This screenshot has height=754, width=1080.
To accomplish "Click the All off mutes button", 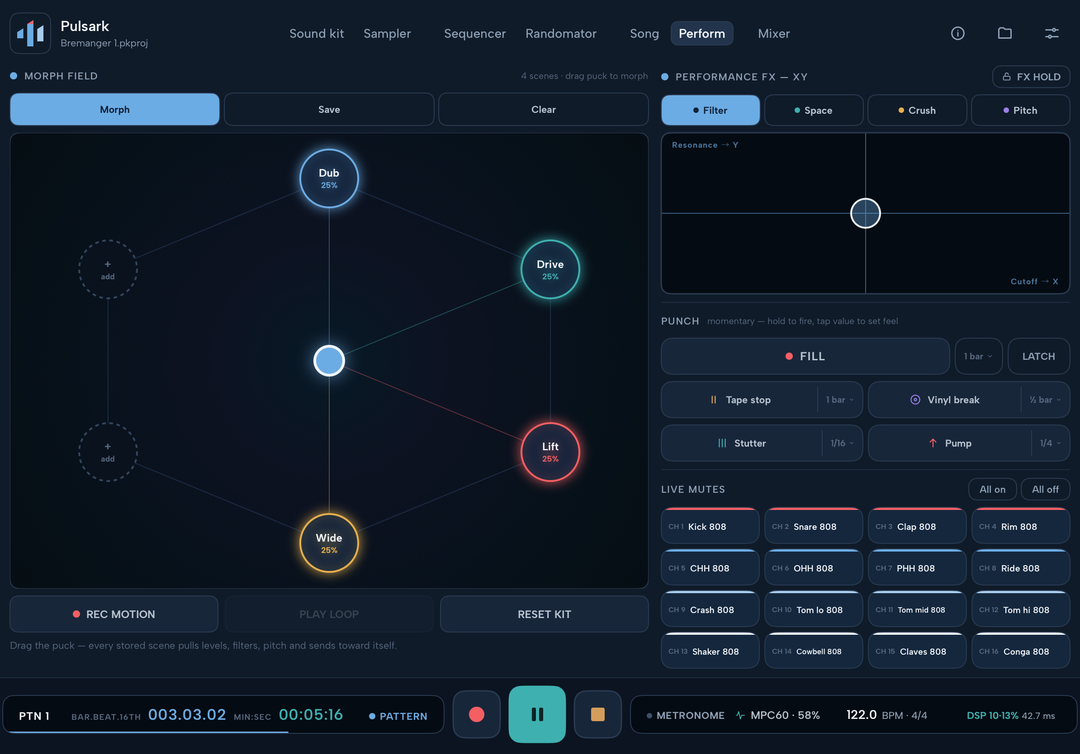I will [1045, 489].
